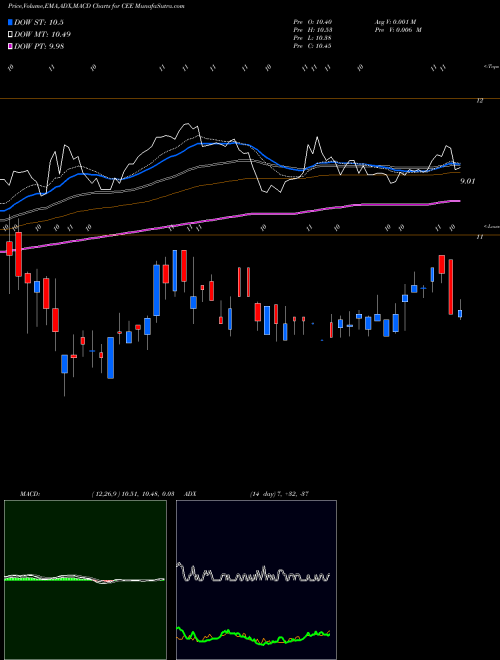Image resolution: width=500 pixels, height=660 pixels.
Task: Click the blue DOW ST legend swatch
Action: [11, 22]
